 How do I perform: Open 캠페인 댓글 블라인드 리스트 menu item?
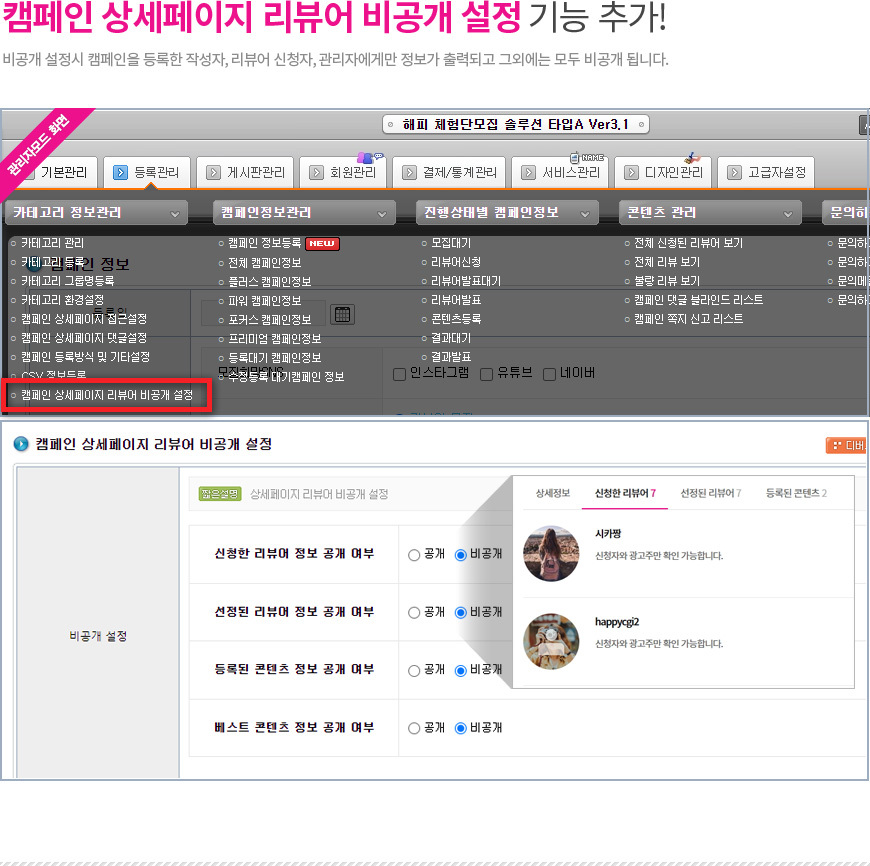[699, 300]
